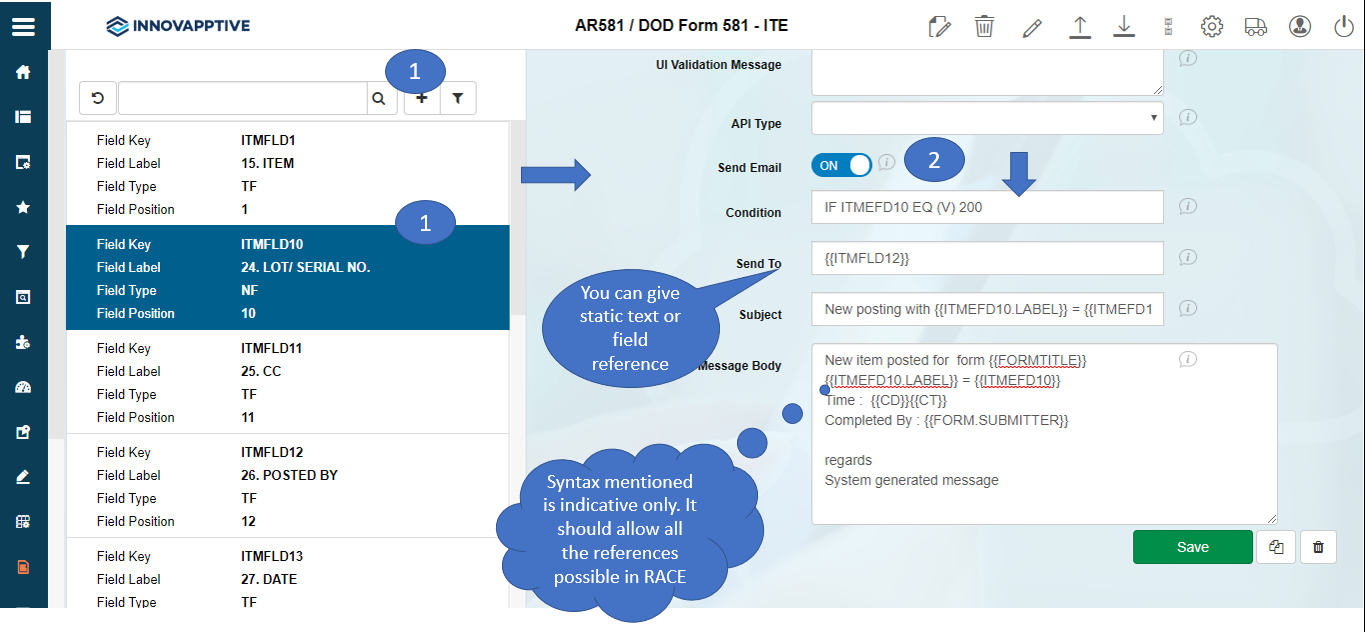Toggle the Send Email switch off
Viewport: 1366px width, 632px height.
[x=841, y=166]
